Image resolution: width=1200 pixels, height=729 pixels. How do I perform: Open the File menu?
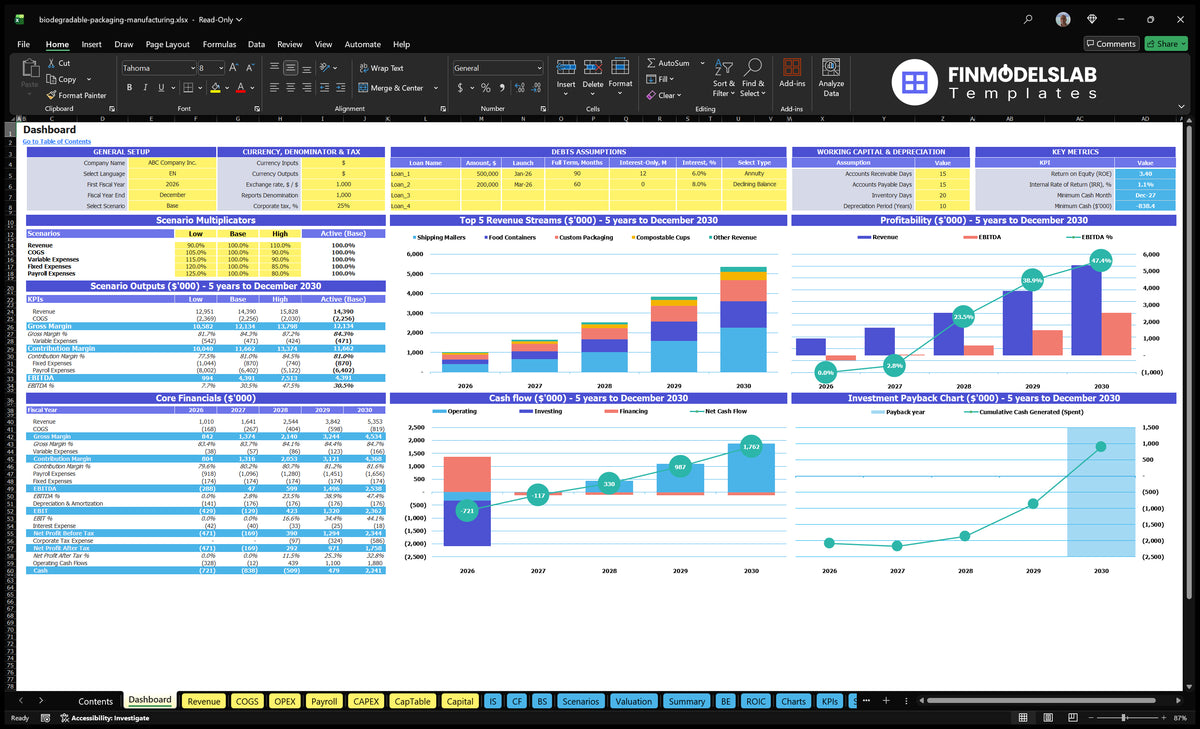pyautogui.click(x=23, y=44)
